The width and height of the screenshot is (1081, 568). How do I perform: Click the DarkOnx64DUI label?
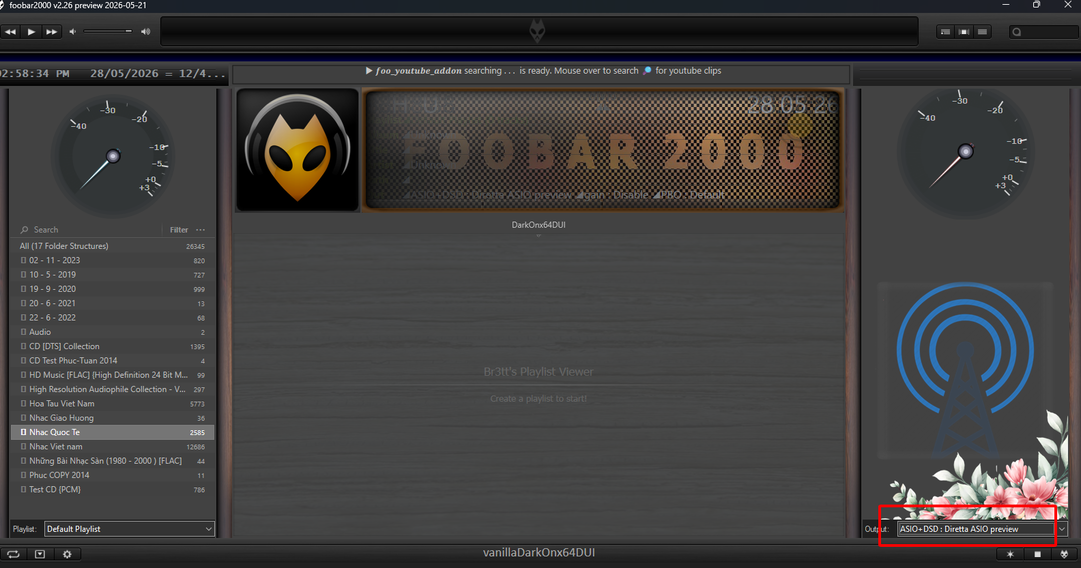(x=538, y=225)
